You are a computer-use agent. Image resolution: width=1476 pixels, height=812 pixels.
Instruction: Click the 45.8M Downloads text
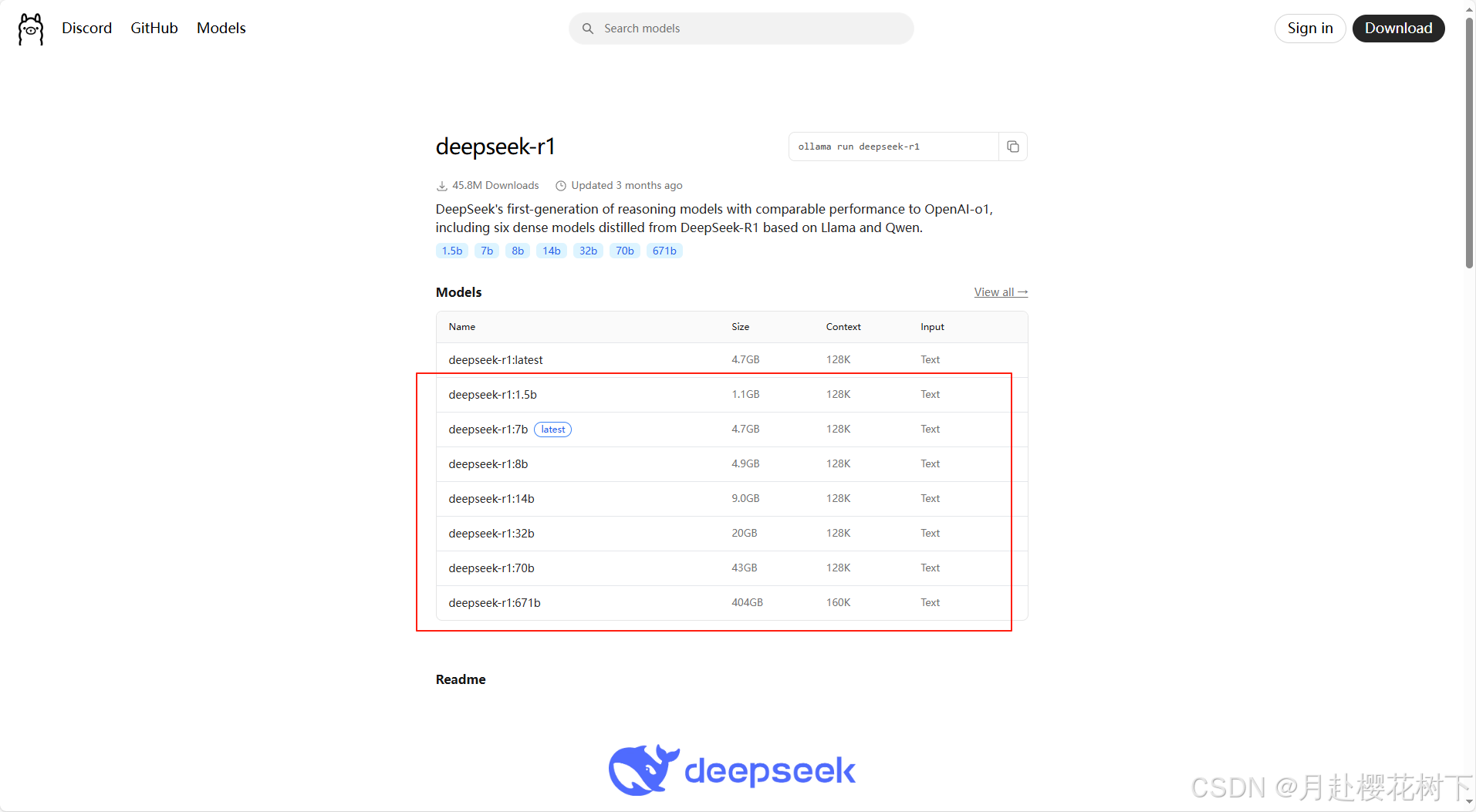pyautogui.click(x=495, y=186)
